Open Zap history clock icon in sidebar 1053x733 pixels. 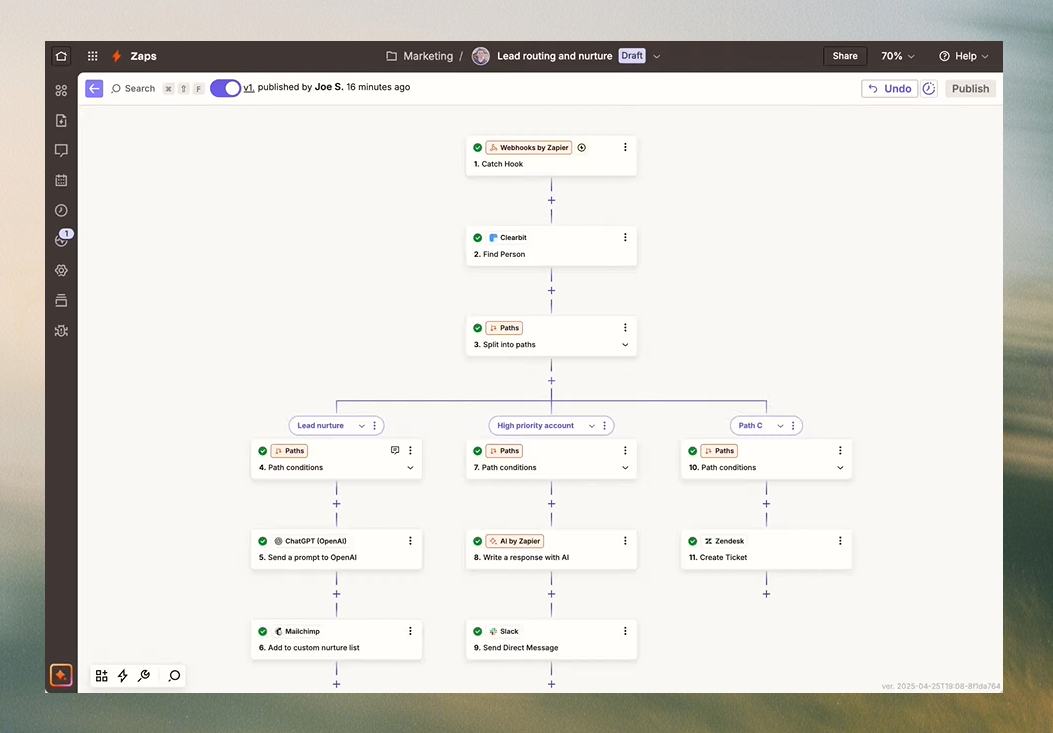(x=61, y=211)
